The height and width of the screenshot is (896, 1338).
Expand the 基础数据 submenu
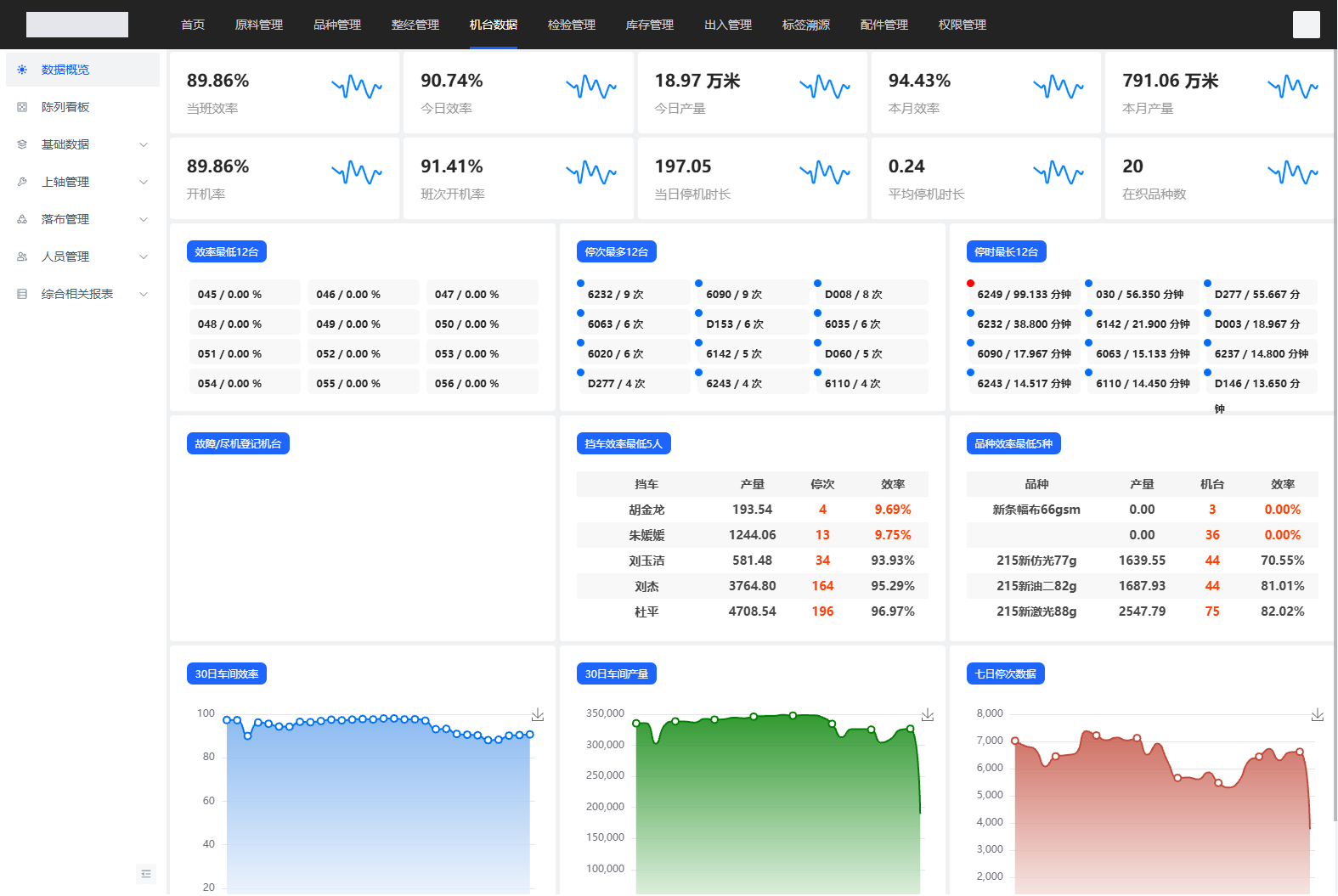(x=144, y=144)
